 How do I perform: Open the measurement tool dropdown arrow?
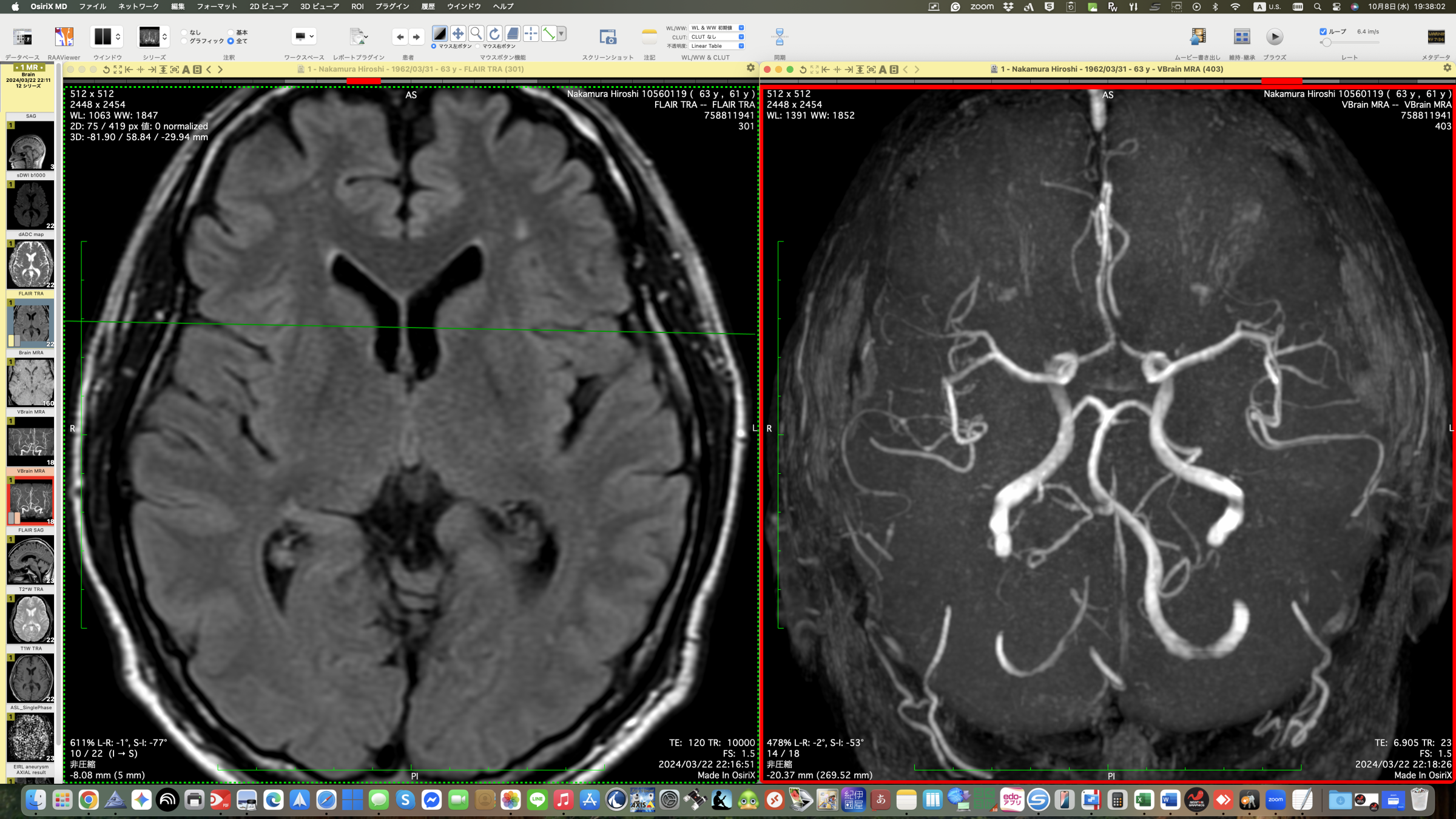(560, 34)
